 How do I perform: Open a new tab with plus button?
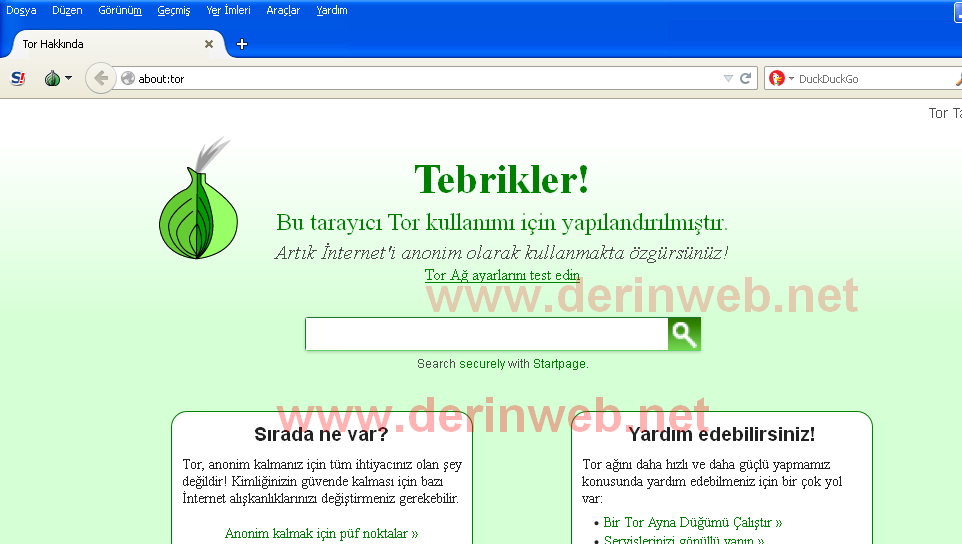click(x=242, y=44)
